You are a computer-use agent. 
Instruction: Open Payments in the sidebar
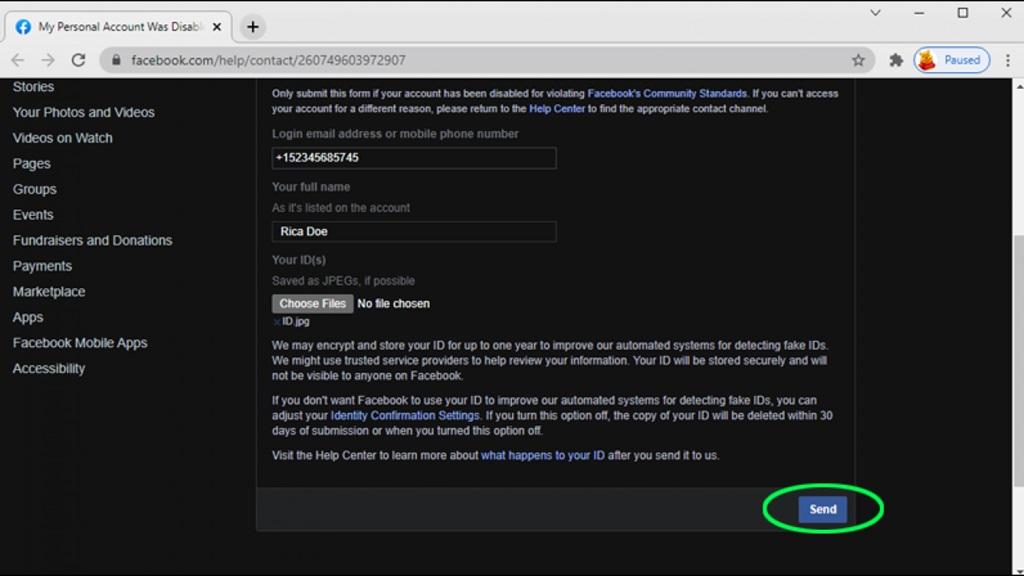click(x=42, y=266)
